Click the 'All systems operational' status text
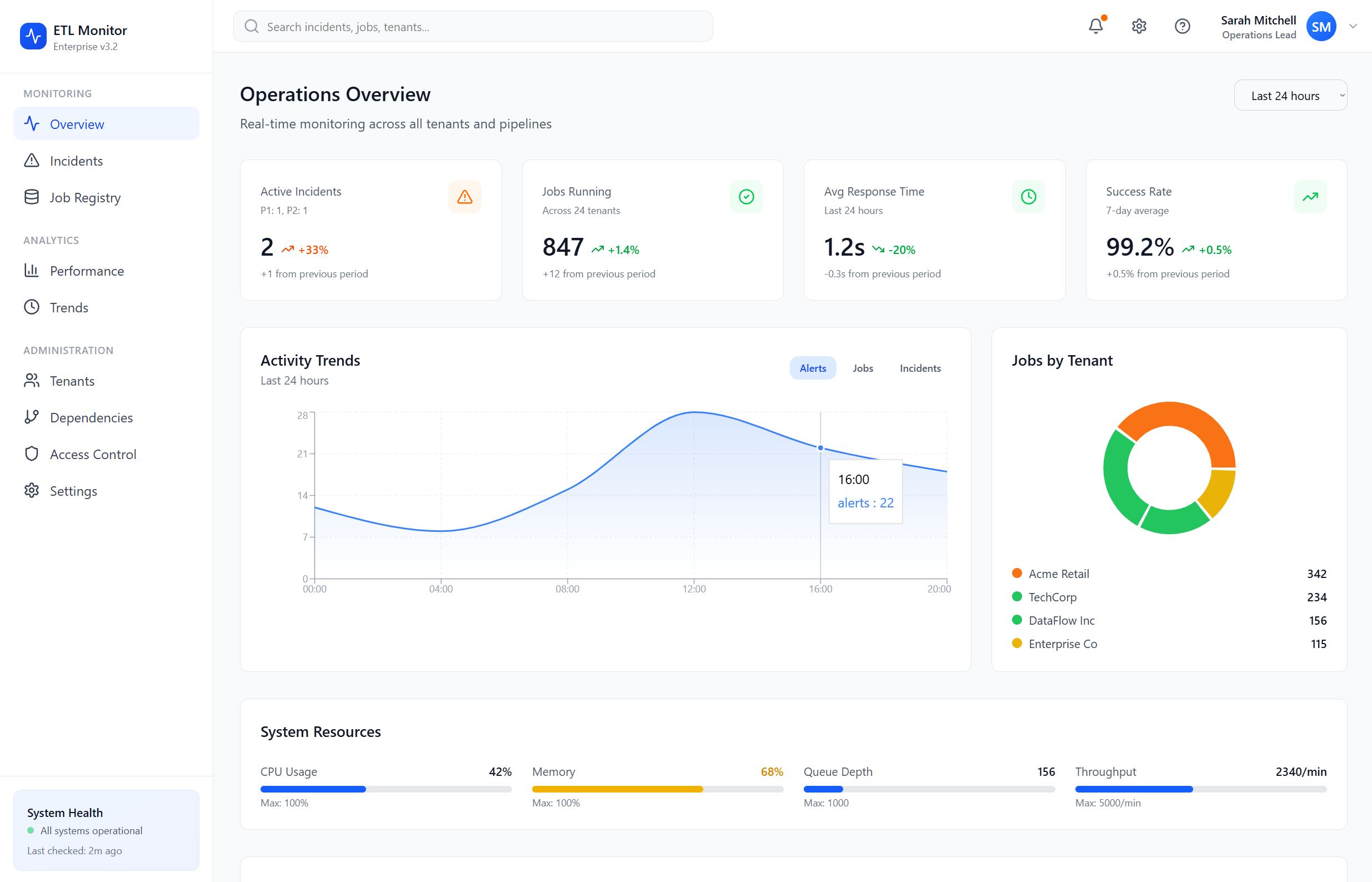 [91, 830]
